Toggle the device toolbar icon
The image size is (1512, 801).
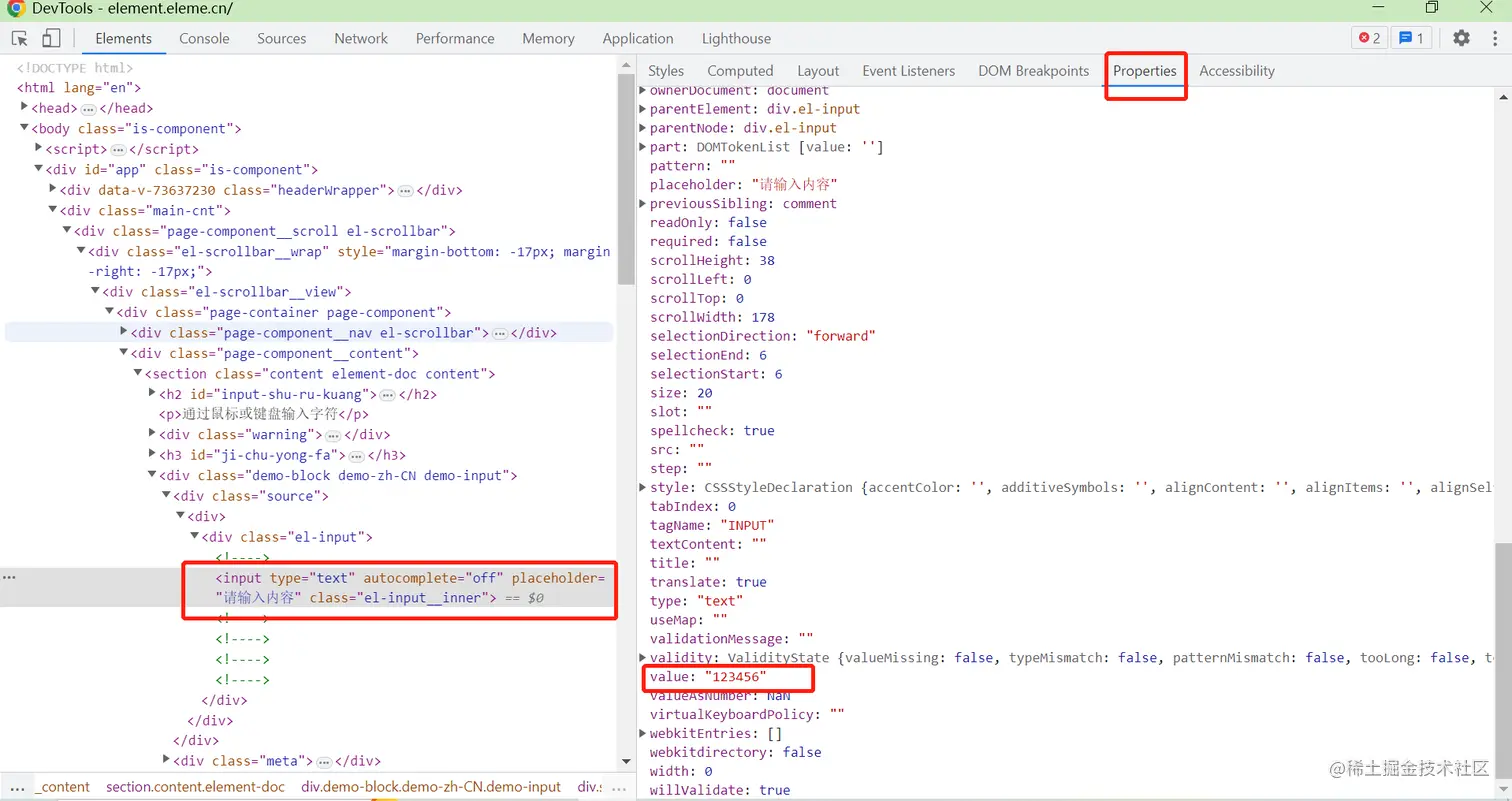[x=51, y=39]
